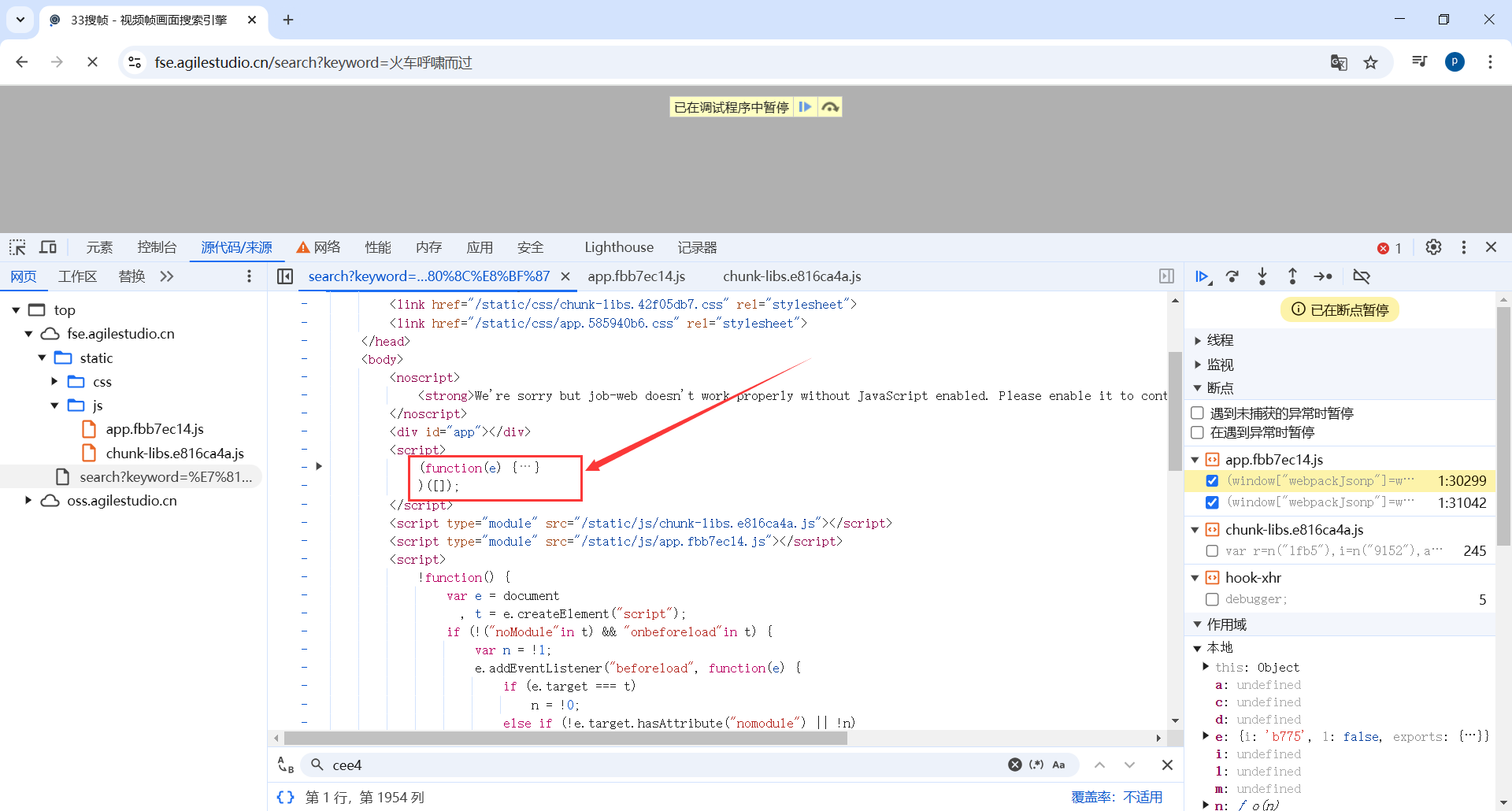Step over next function call

click(x=1232, y=276)
